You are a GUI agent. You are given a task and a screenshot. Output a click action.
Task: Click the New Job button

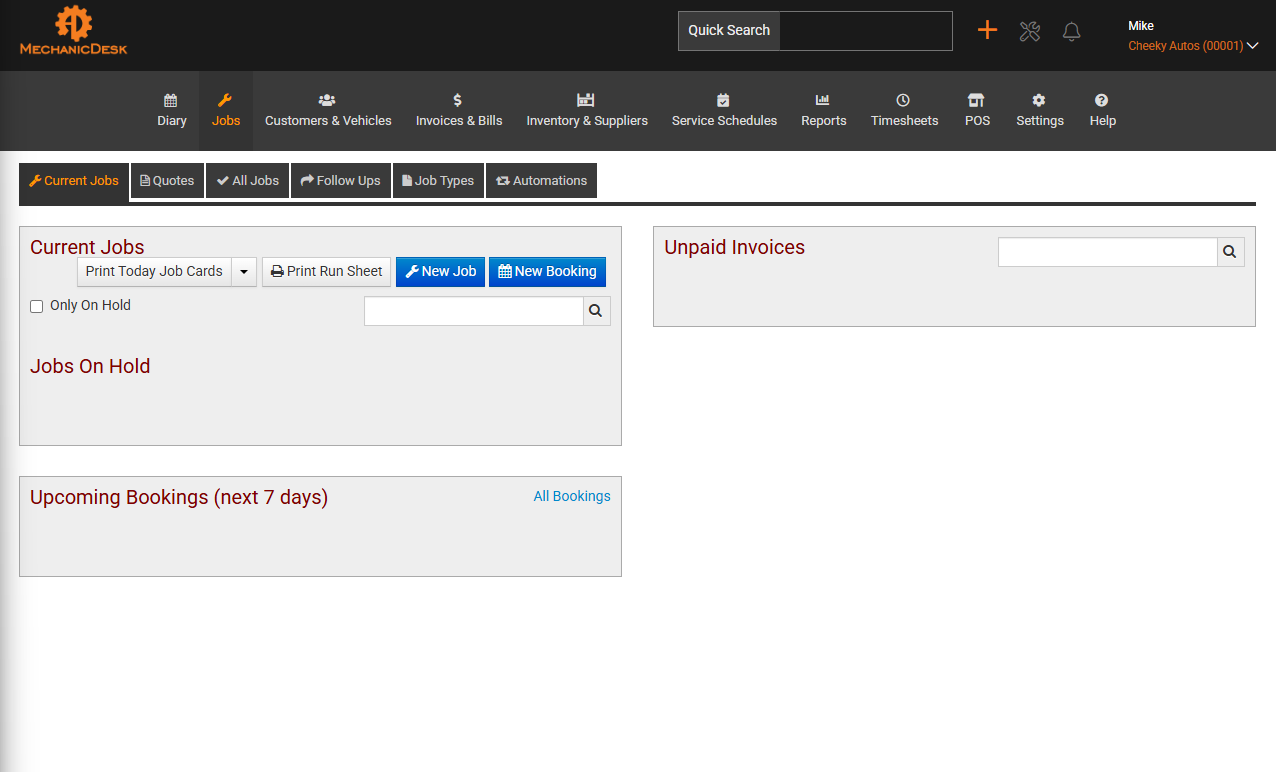click(440, 271)
